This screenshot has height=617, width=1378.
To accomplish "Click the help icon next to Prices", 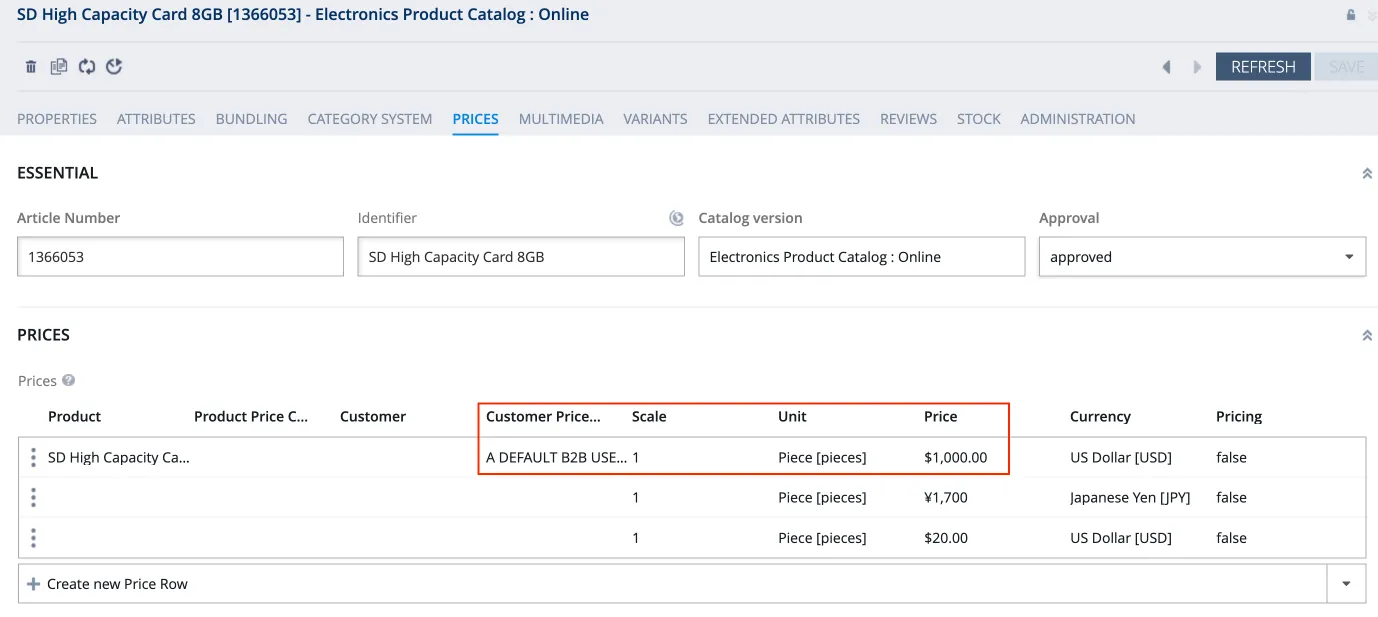I will click(x=69, y=380).
